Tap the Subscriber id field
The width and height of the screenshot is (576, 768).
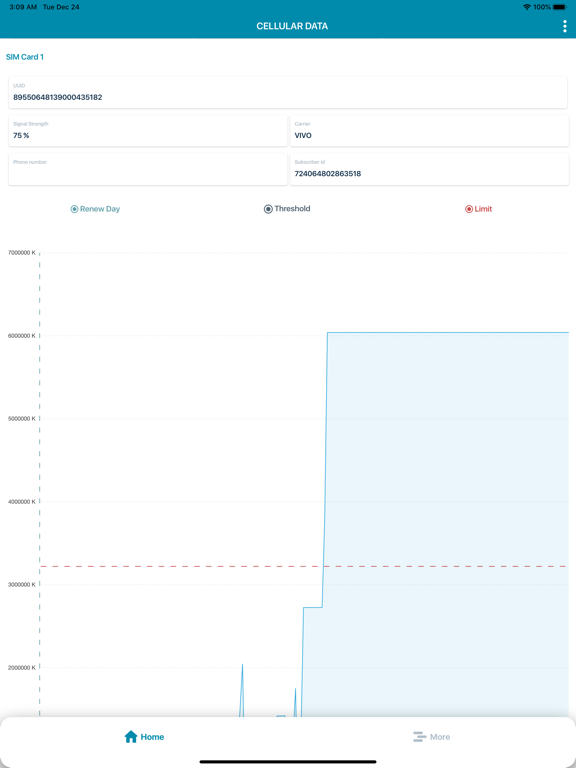point(430,169)
